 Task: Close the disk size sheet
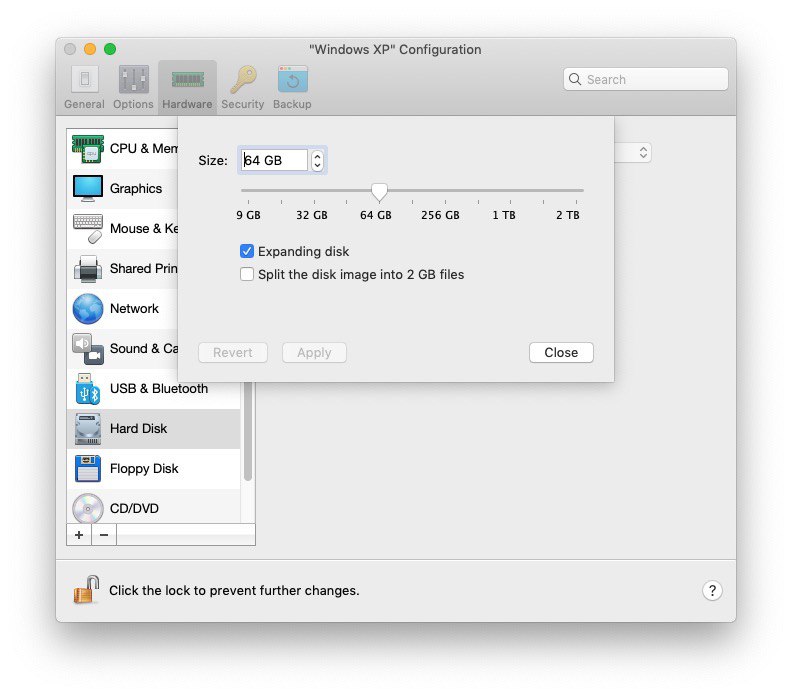coord(561,353)
